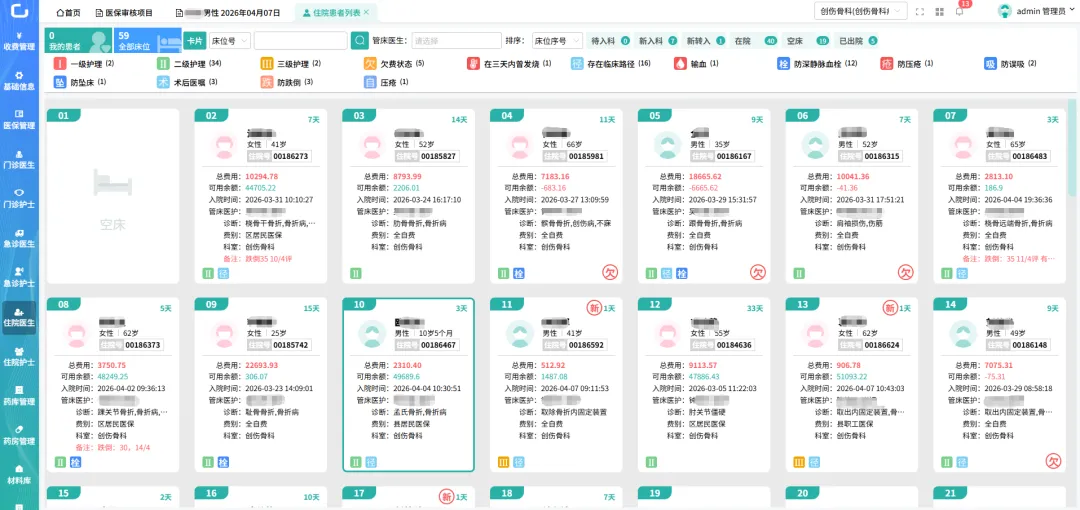1080x510 pixels.
Task: Click the app logo at top-left
Action: tap(19, 11)
